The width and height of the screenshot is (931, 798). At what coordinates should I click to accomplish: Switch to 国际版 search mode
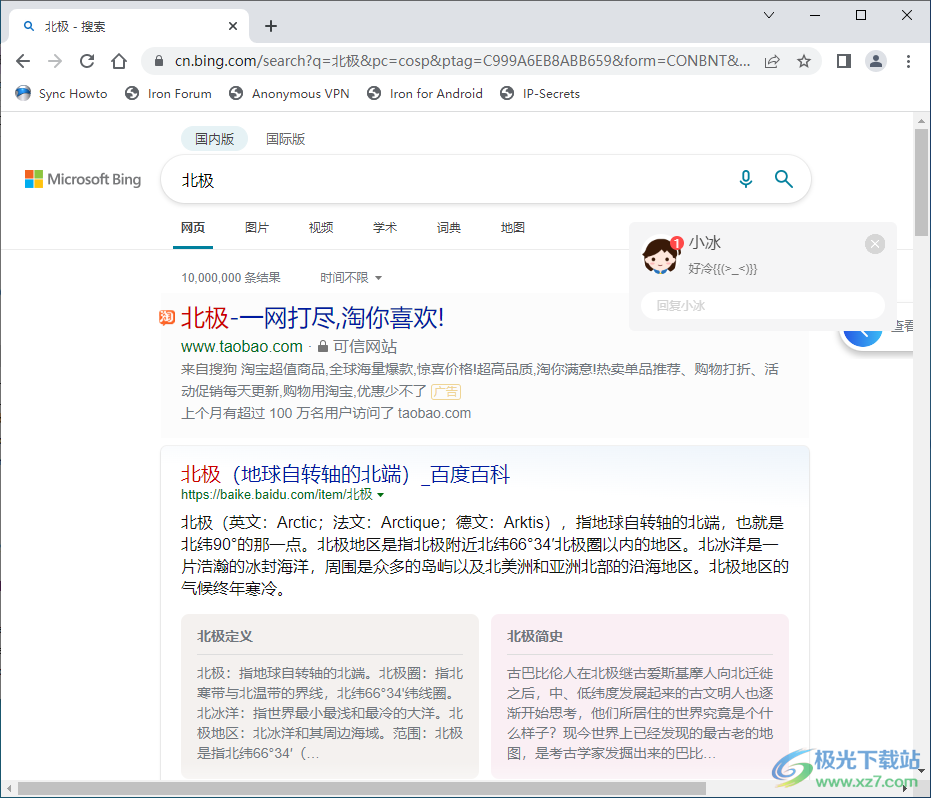[x=286, y=139]
